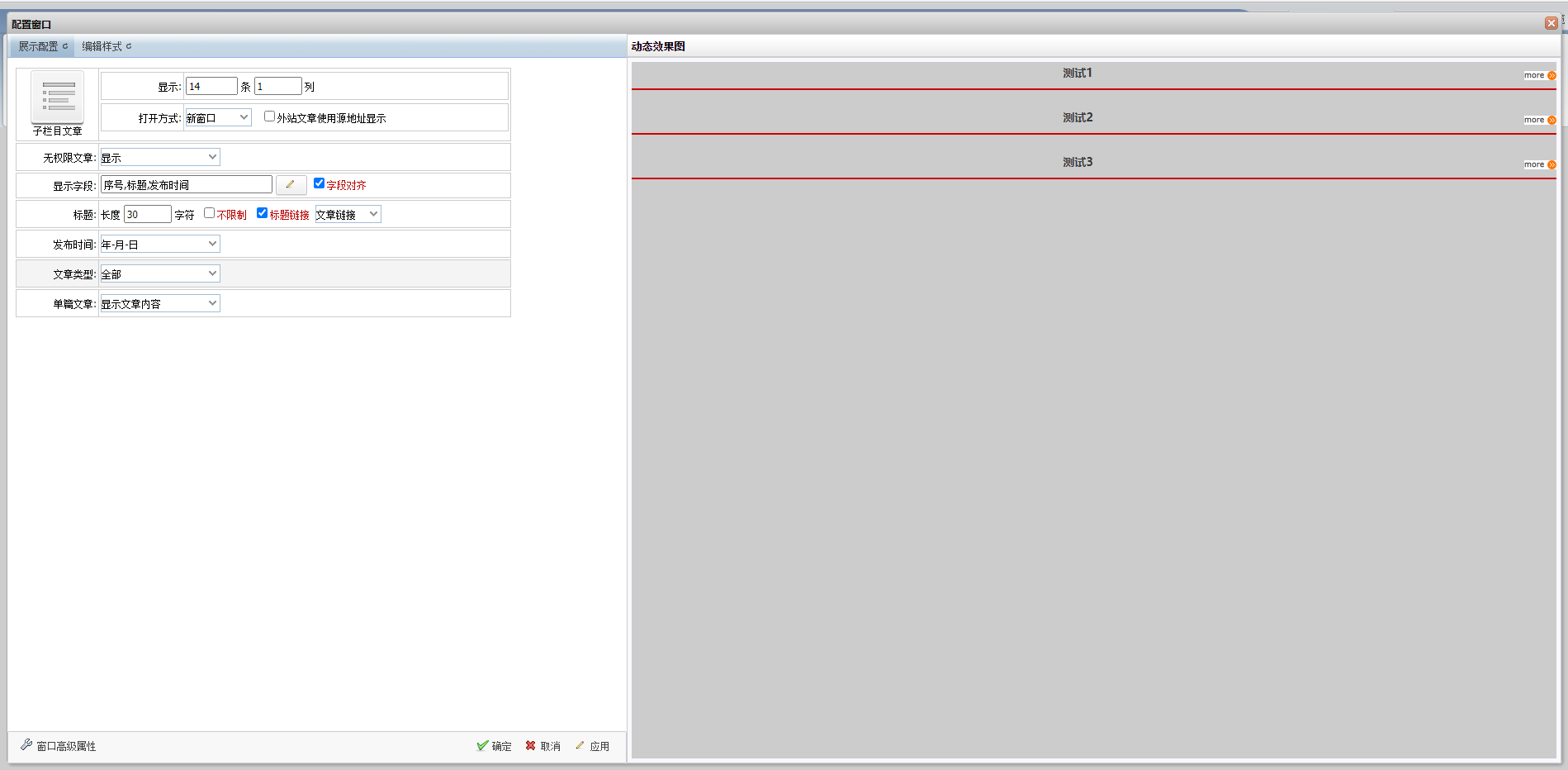Click the refresh icon on 编辑样式 tab
The width and height of the screenshot is (1568, 770).
coord(129,46)
